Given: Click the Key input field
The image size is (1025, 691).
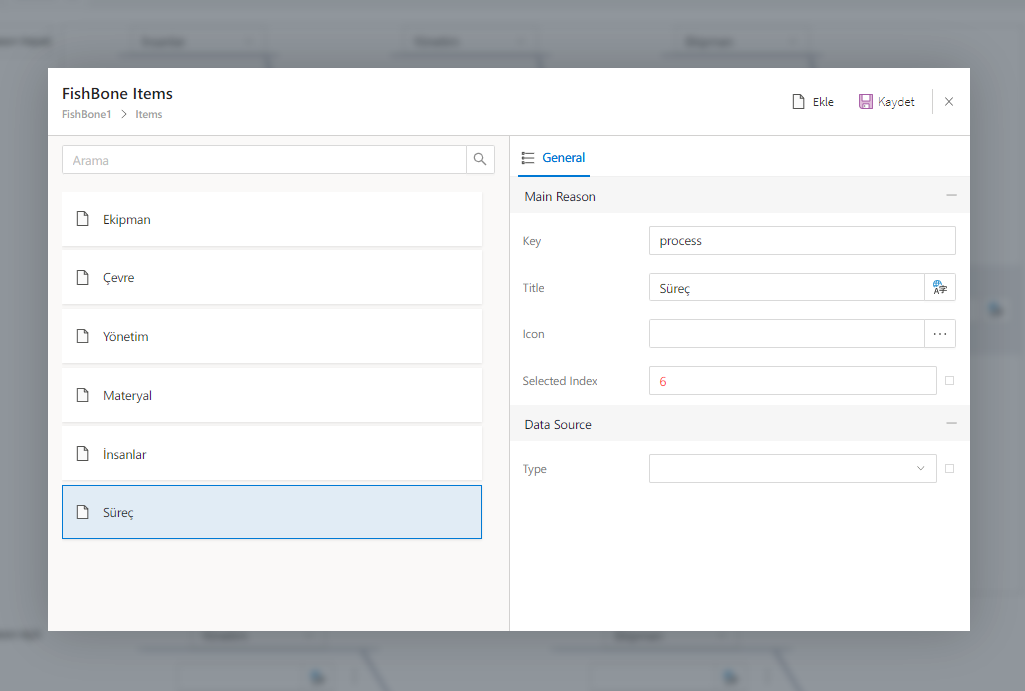Looking at the screenshot, I should 802,241.
